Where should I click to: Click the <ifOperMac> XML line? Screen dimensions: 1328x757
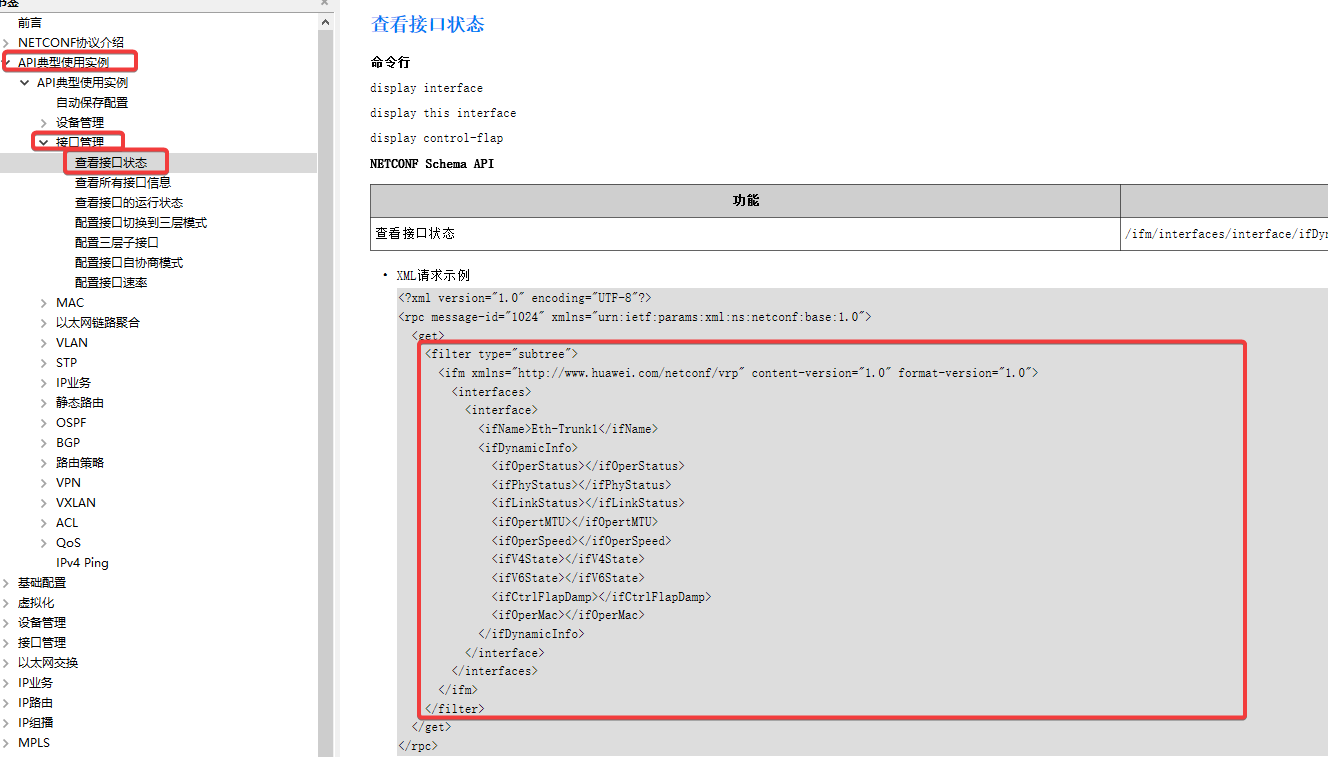click(567, 615)
